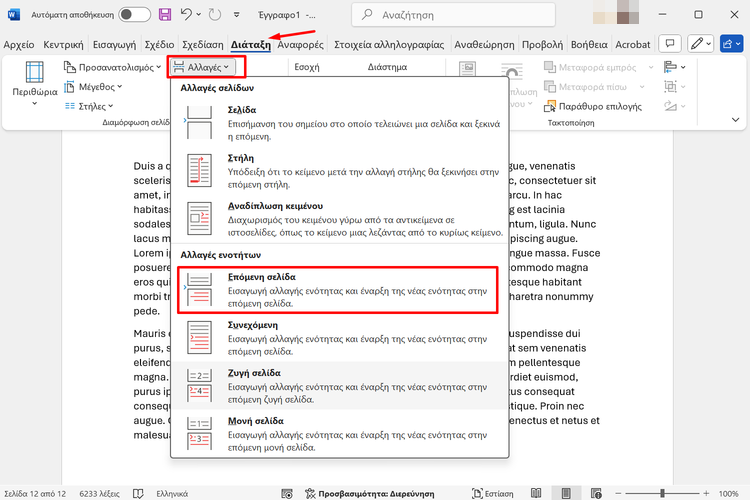Click the user account avatar
This screenshot has width=750, height=500.
click(x=616, y=12)
